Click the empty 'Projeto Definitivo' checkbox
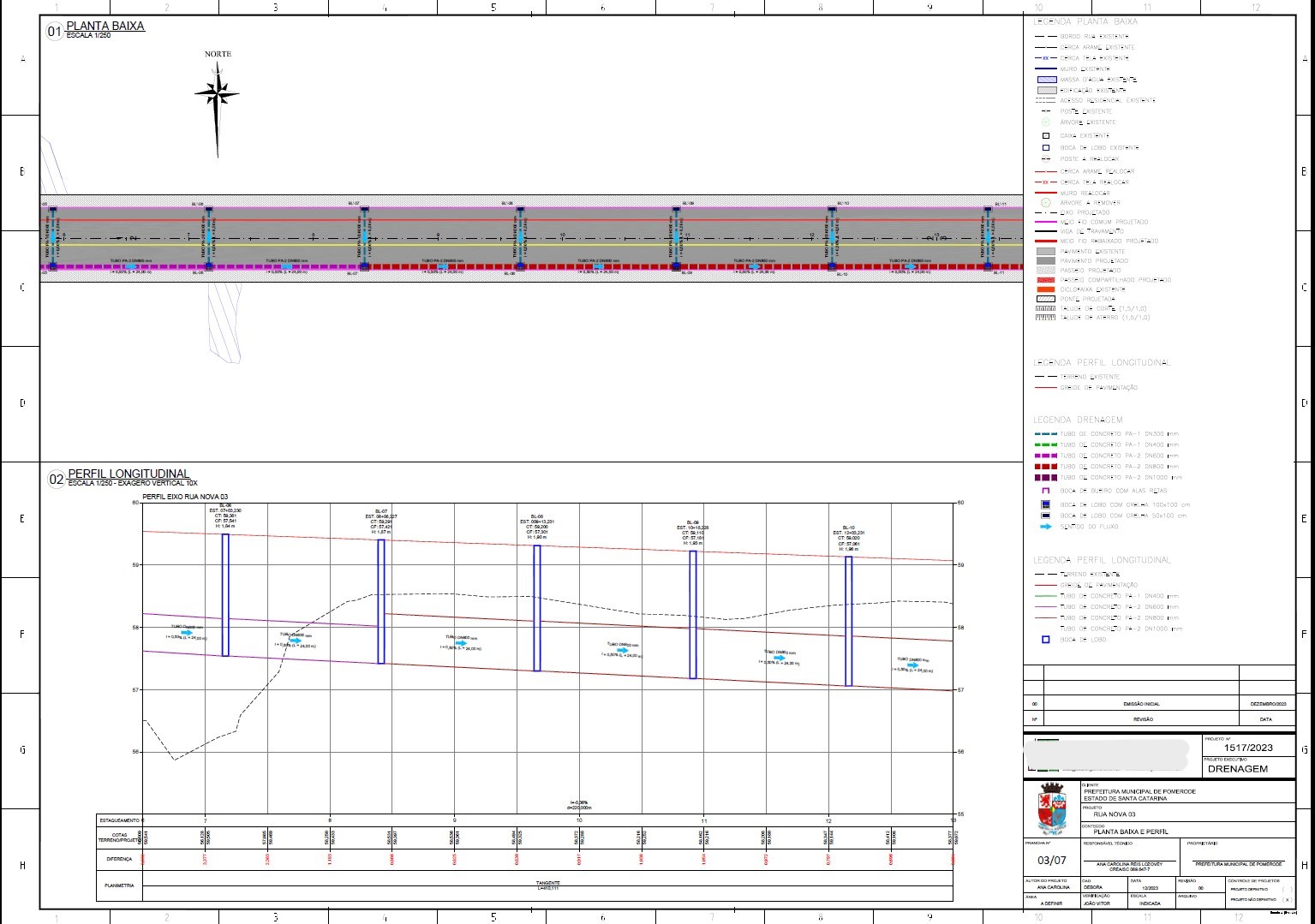 tap(1286, 889)
